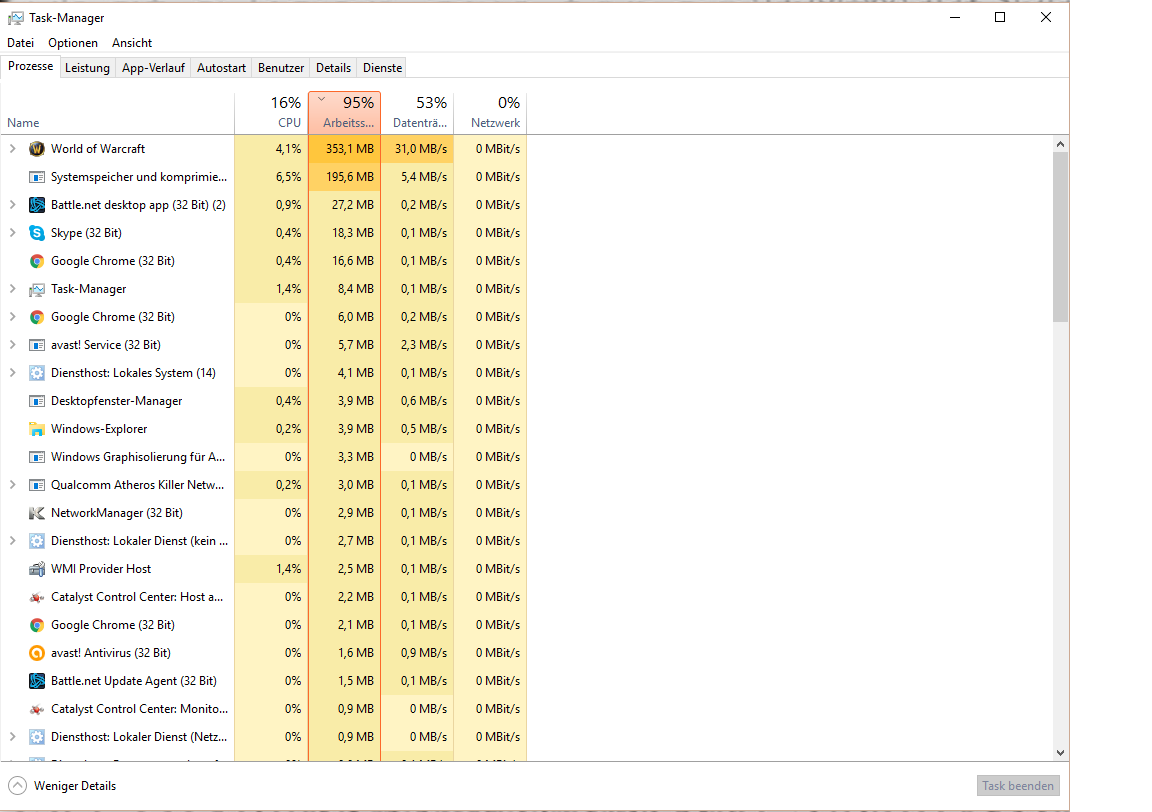1152x812 pixels.
Task: Expand the Task-Manager process row
Action: coord(12,289)
